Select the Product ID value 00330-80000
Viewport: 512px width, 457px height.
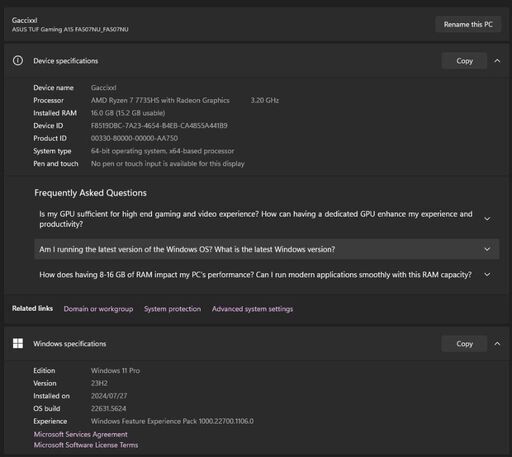tap(134, 138)
